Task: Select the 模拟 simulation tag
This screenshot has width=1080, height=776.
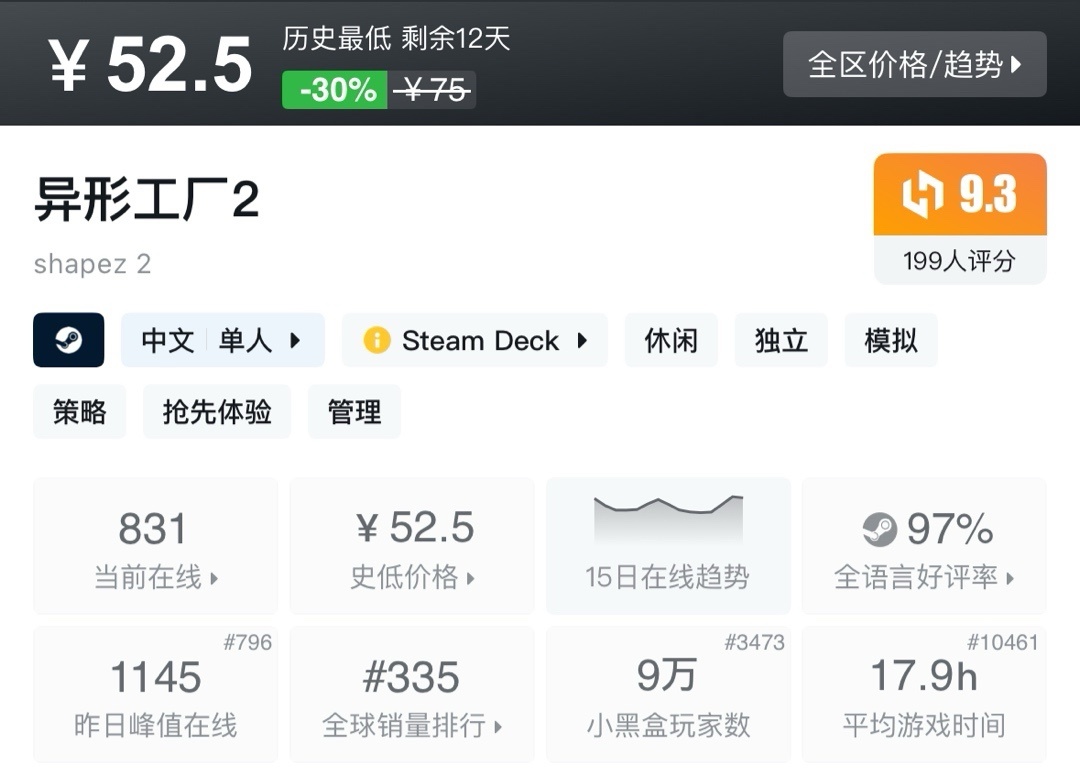Action: tap(891, 340)
